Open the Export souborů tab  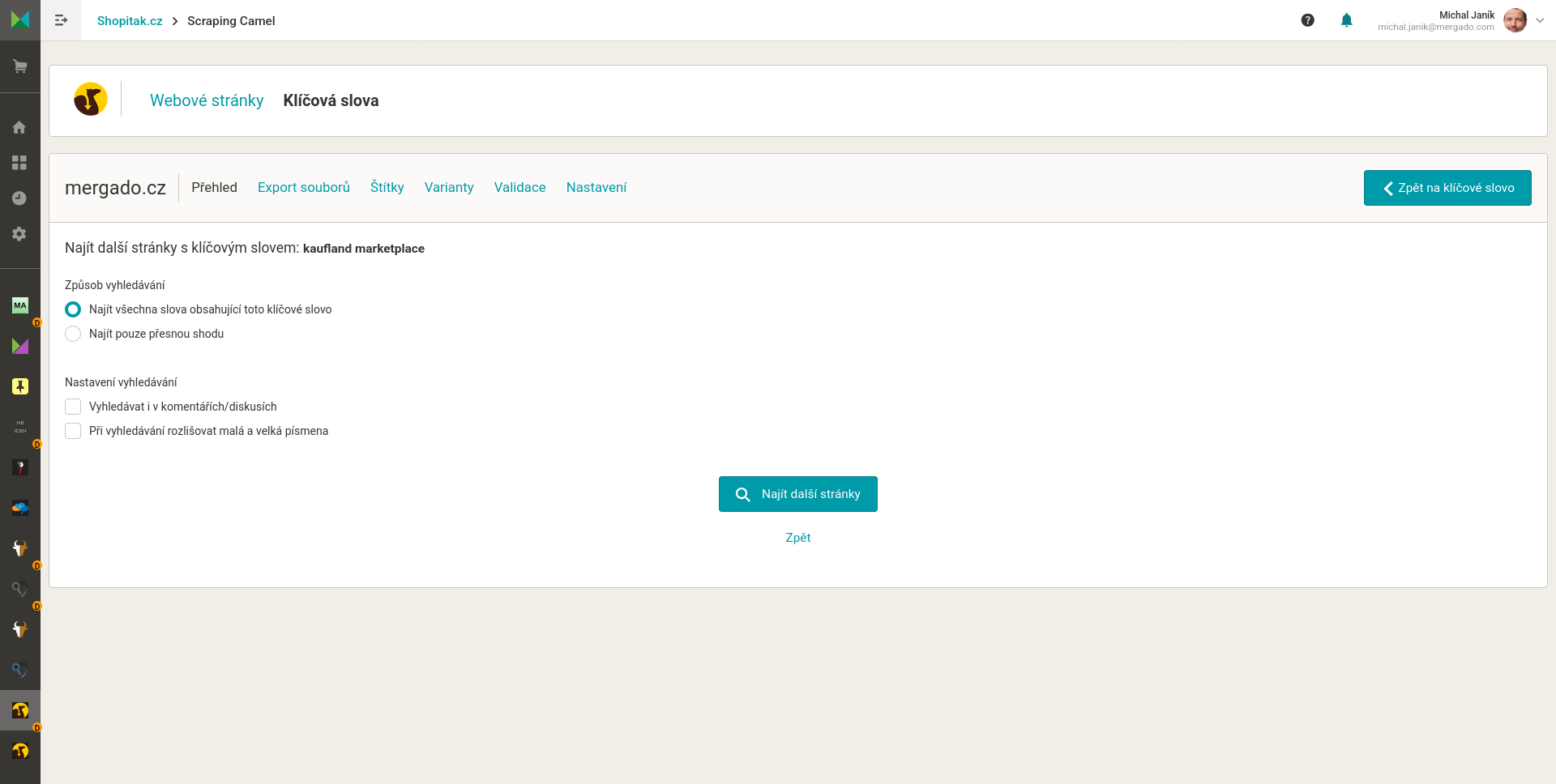coord(304,187)
